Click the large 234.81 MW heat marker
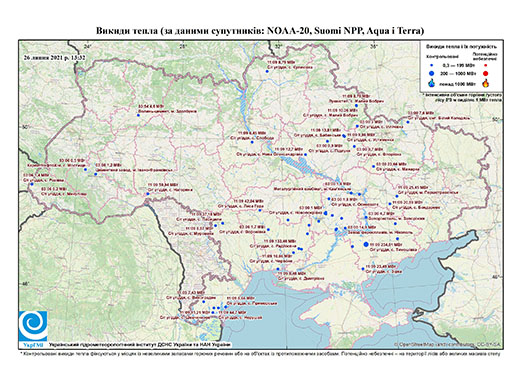Viewport: 520px width, 368px height. (x=366, y=244)
